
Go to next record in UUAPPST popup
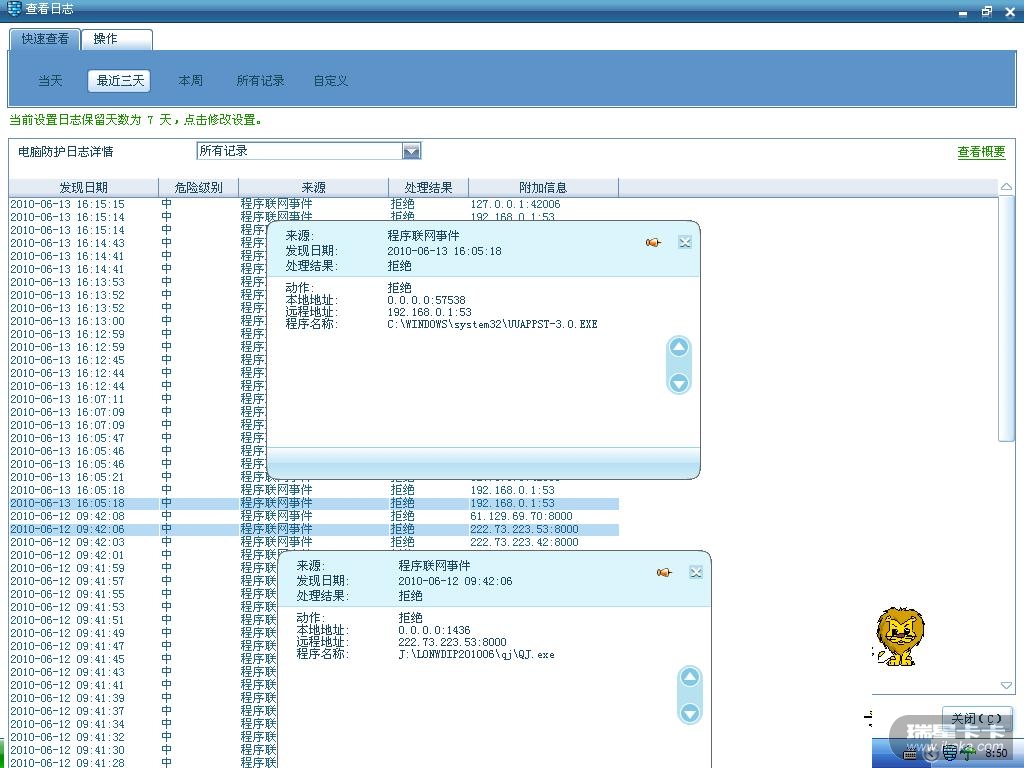679,383
